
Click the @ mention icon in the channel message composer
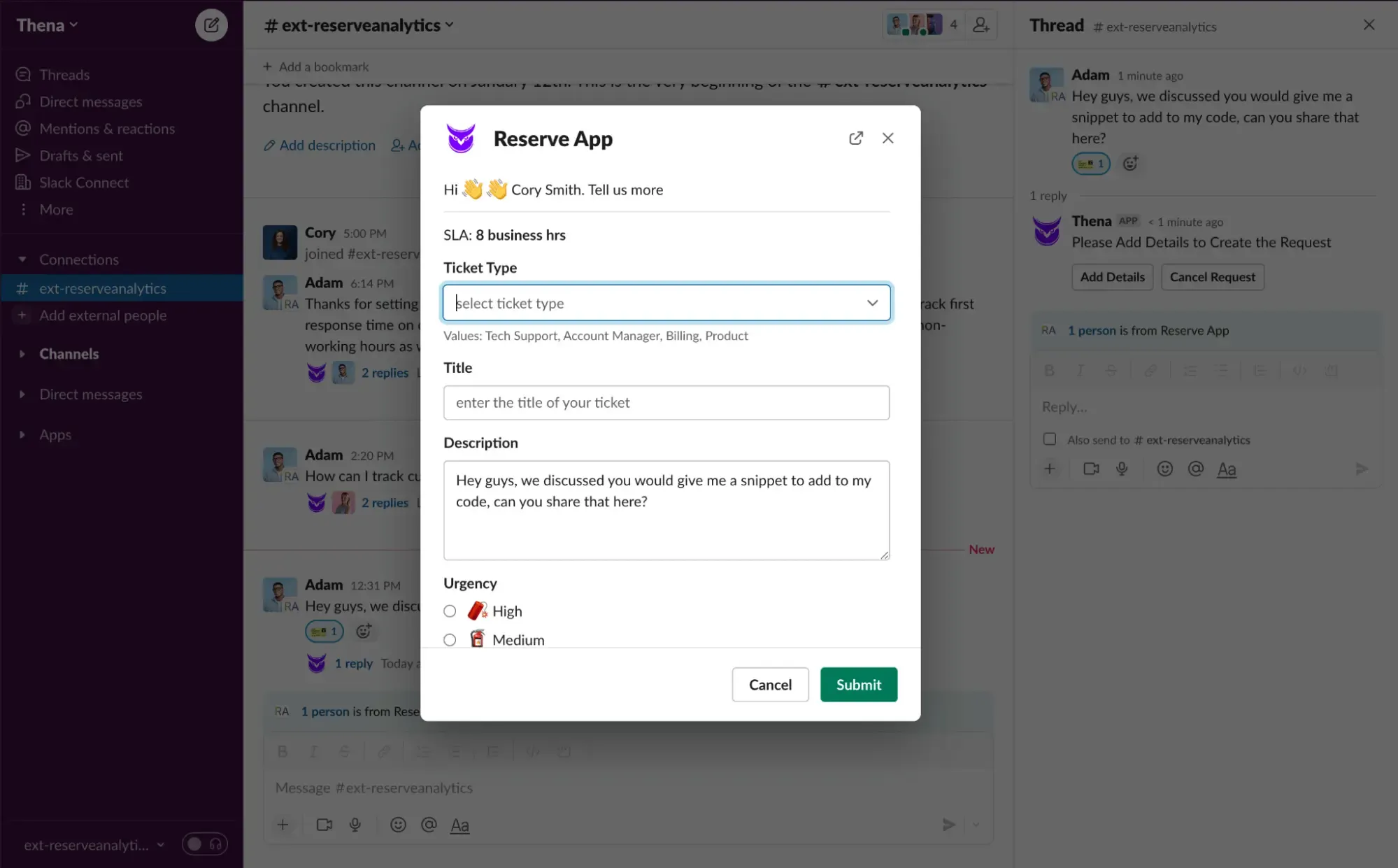[429, 825]
